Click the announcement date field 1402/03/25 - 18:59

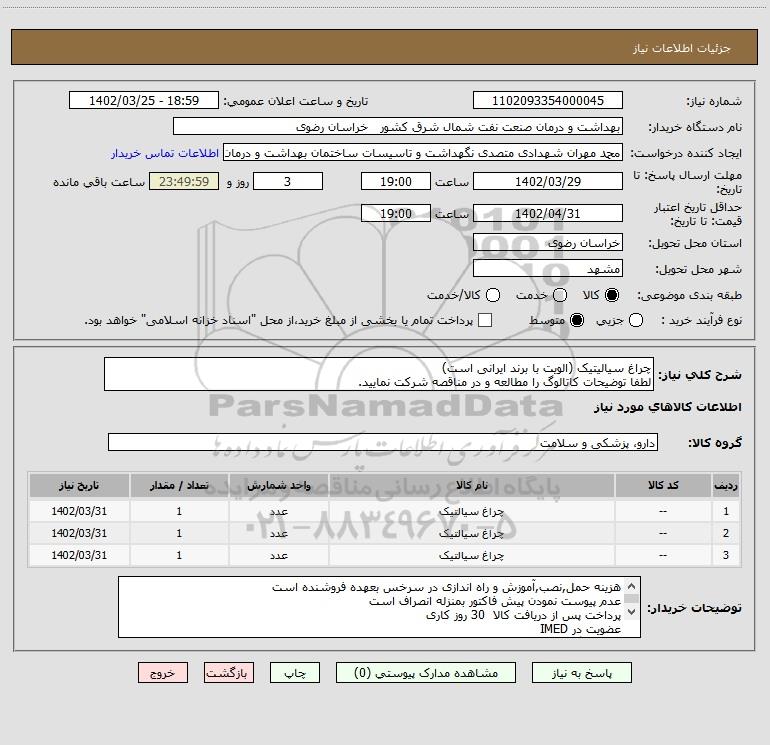pos(144,100)
